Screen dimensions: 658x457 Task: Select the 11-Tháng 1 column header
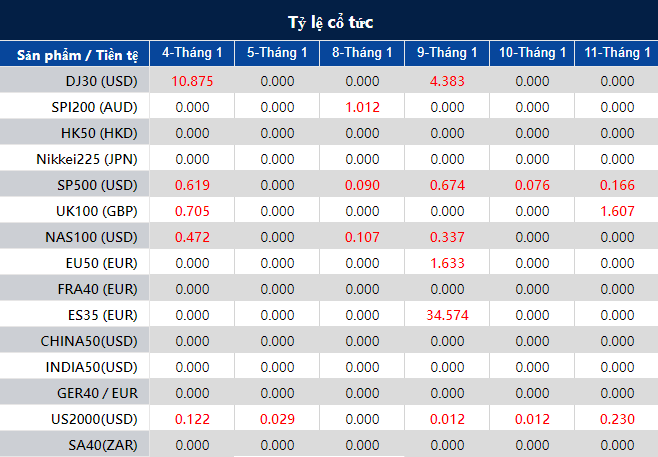616,53
